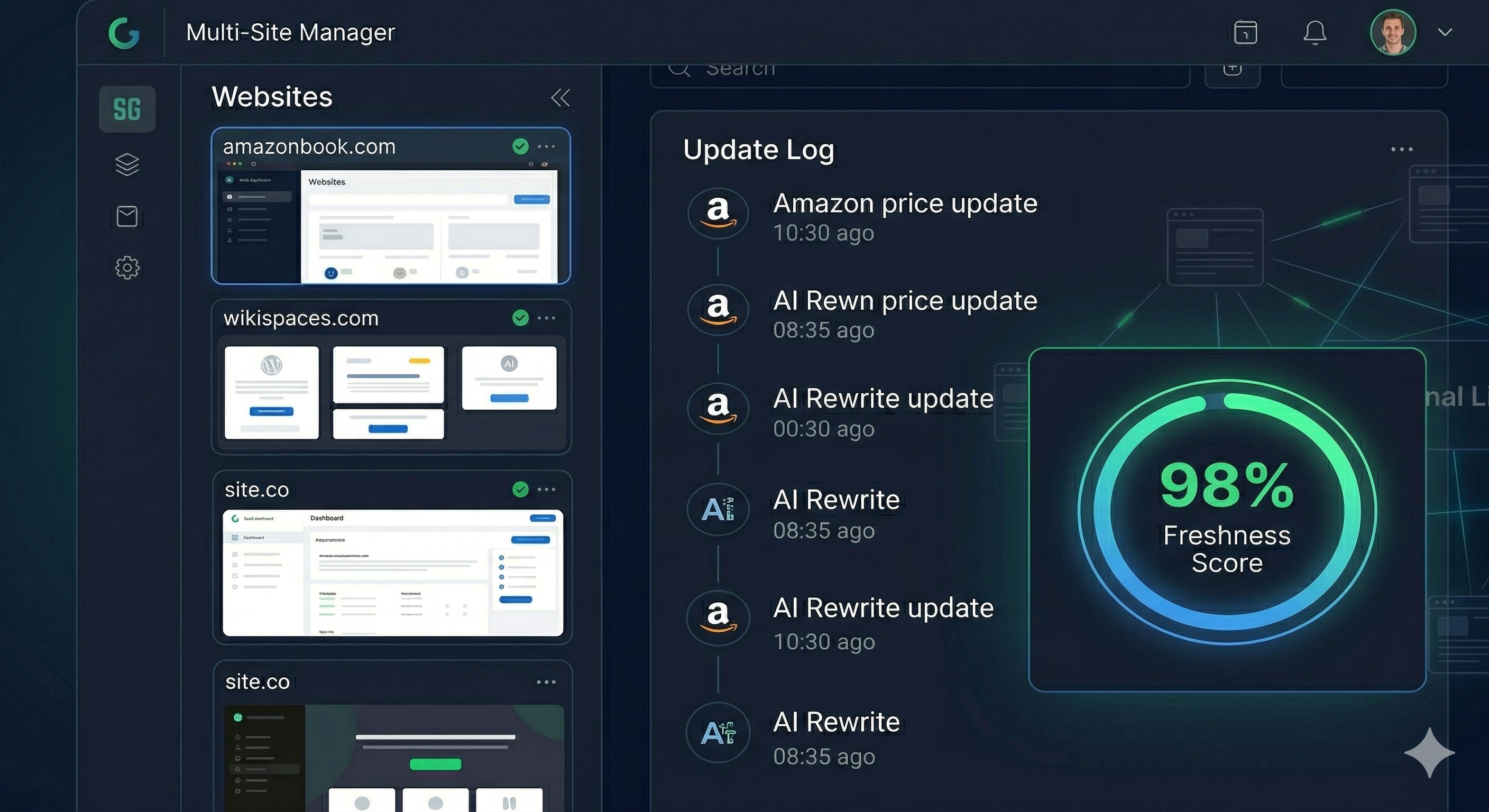Open Update Log three-dot options menu
1489x812 pixels.
tap(1402, 149)
